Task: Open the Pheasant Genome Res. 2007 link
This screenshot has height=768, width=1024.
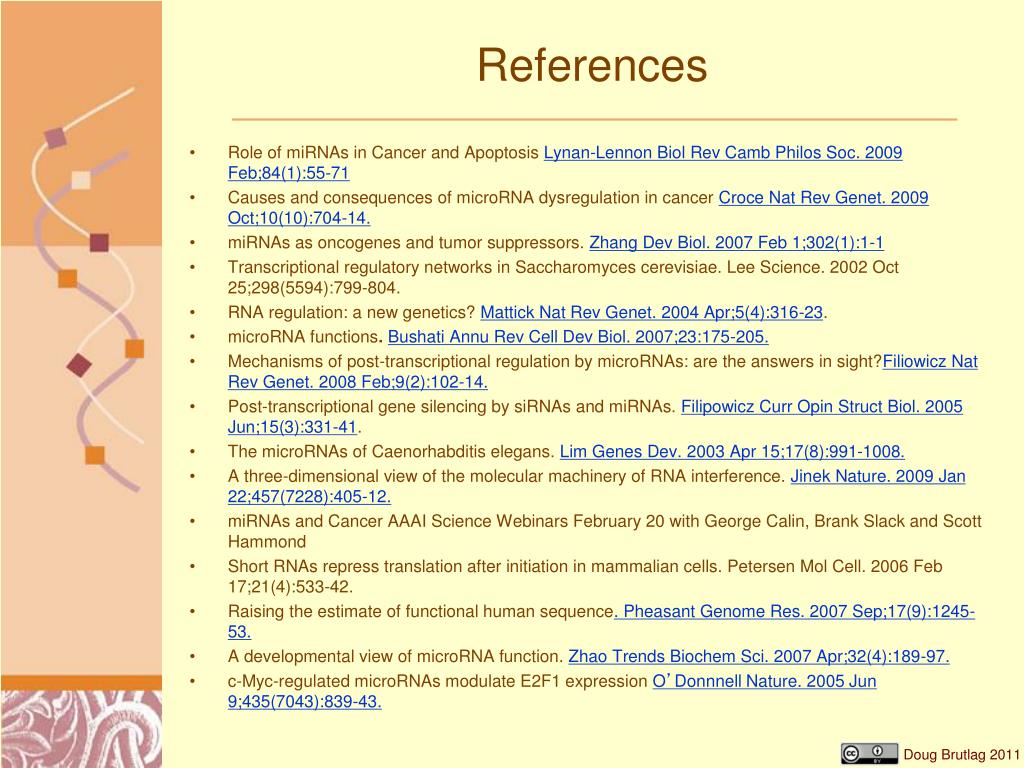Action: 794,612
